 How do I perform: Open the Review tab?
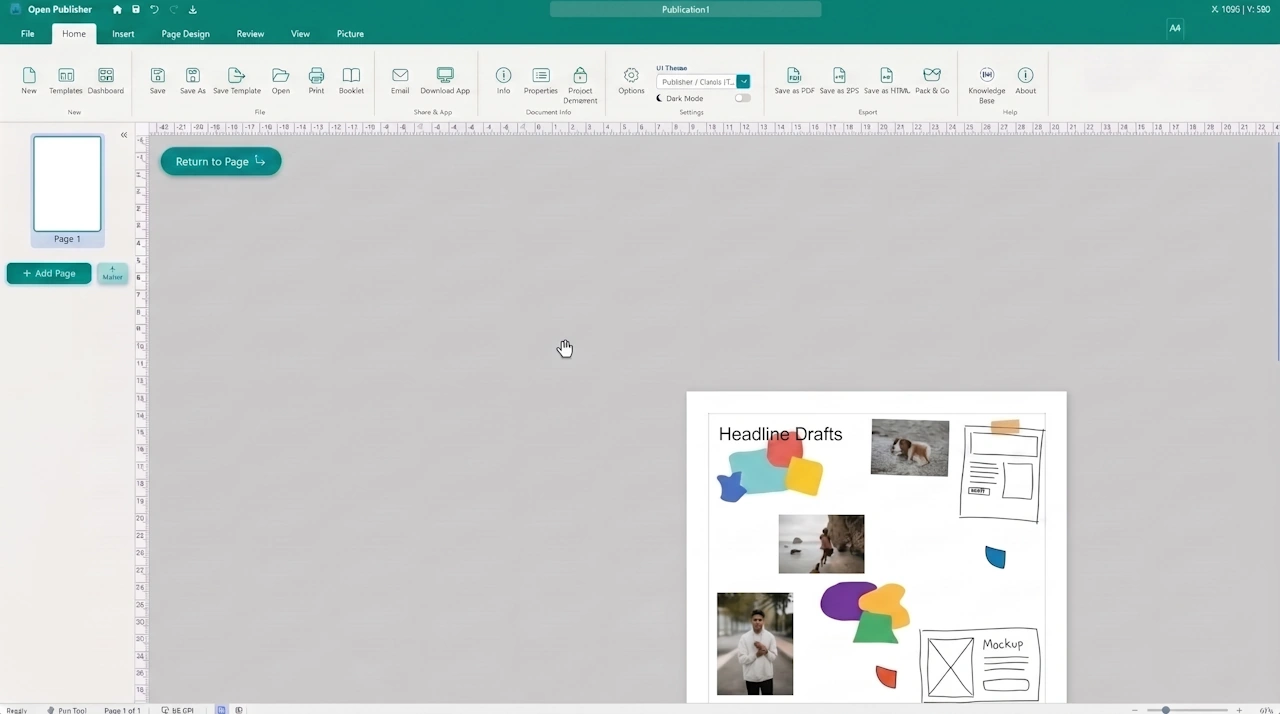(x=250, y=34)
